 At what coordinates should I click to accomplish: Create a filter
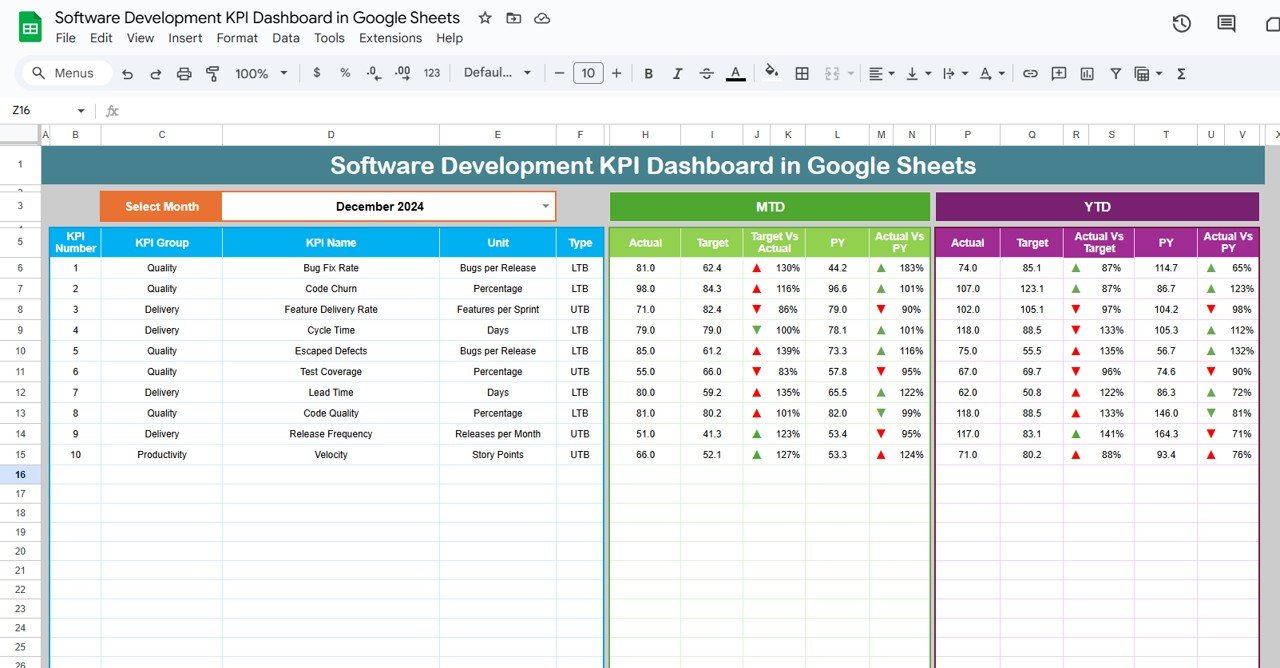tap(1114, 73)
